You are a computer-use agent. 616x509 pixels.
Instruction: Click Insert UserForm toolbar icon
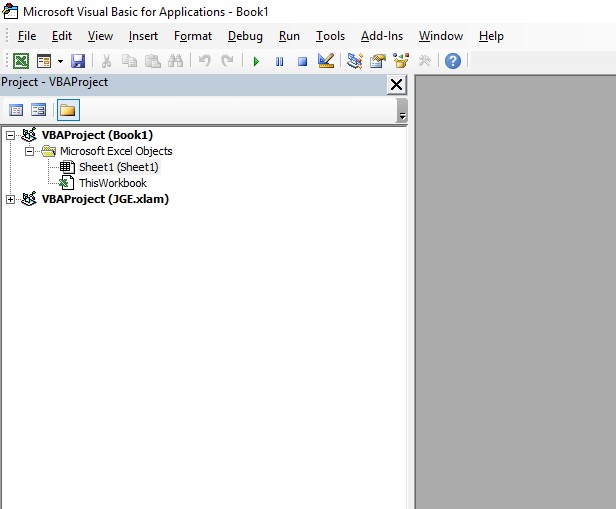(44, 61)
